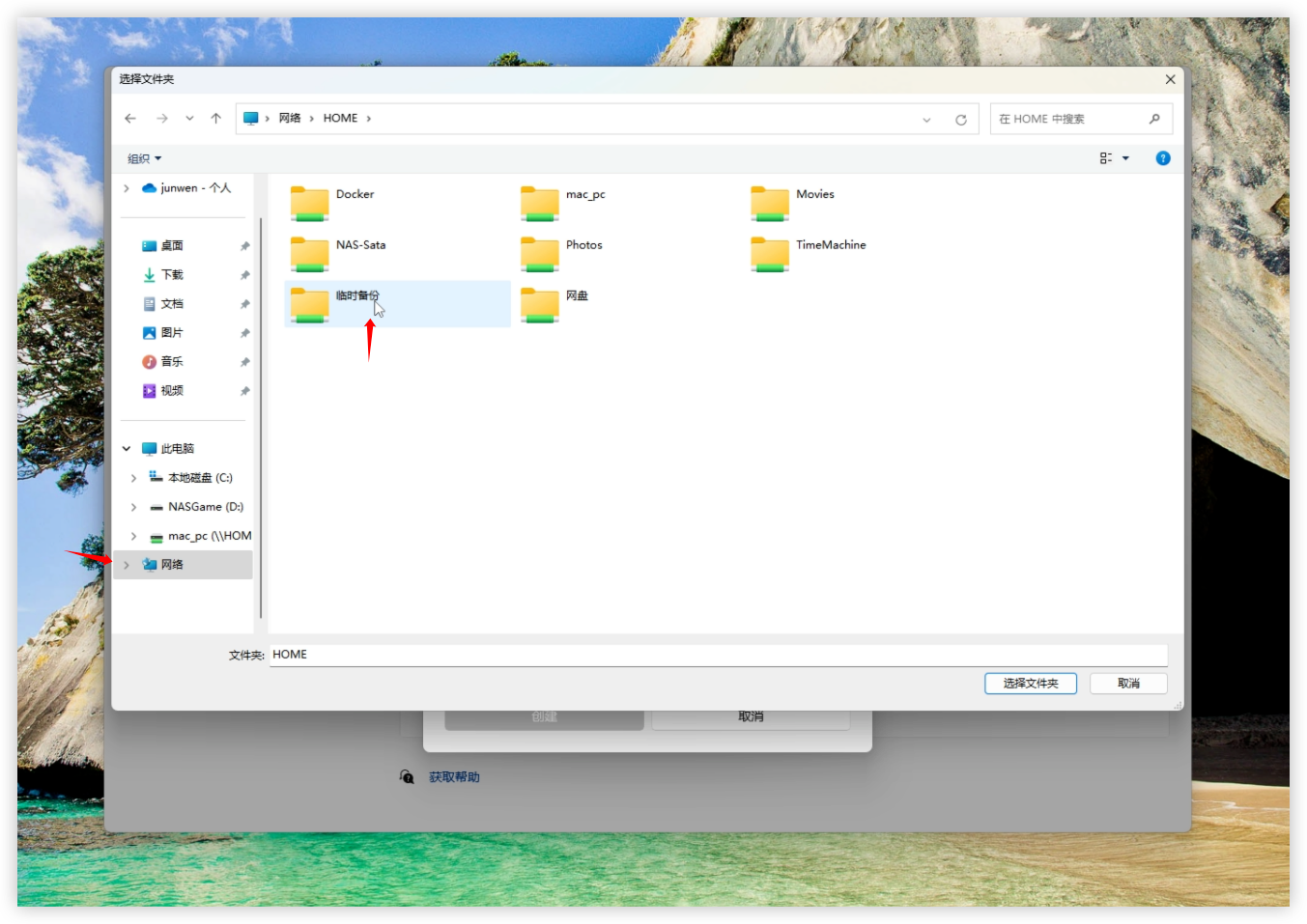Click the 文件夹 name input field

pyautogui.click(x=717, y=655)
